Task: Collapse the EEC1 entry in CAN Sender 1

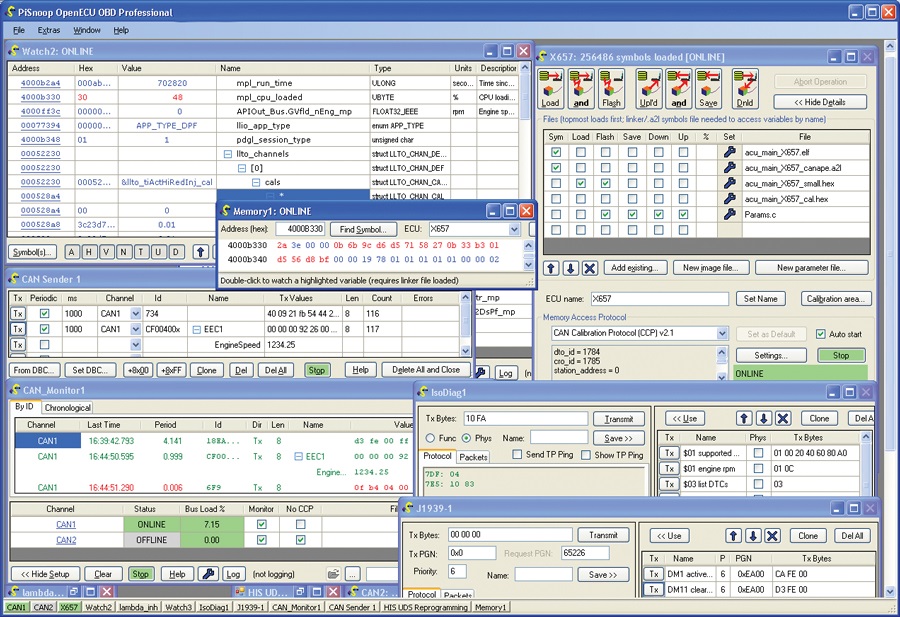Action: point(196,329)
